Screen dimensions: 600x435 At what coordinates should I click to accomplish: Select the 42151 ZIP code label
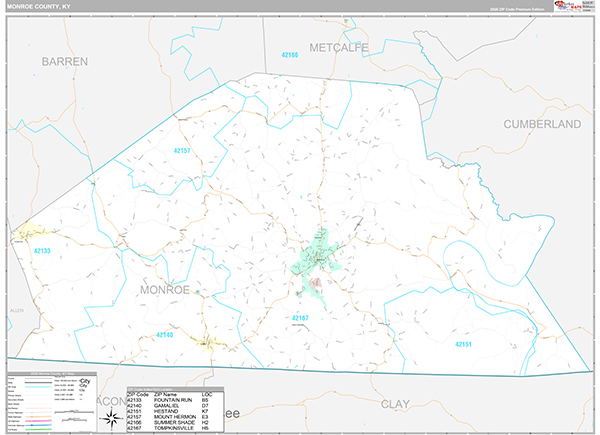tap(463, 344)
